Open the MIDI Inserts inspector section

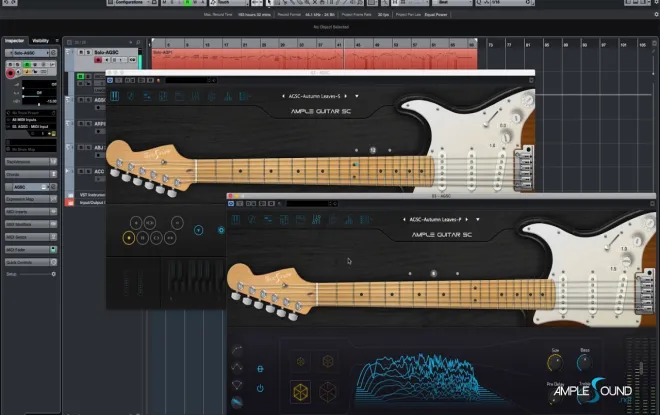coord(31,212)
